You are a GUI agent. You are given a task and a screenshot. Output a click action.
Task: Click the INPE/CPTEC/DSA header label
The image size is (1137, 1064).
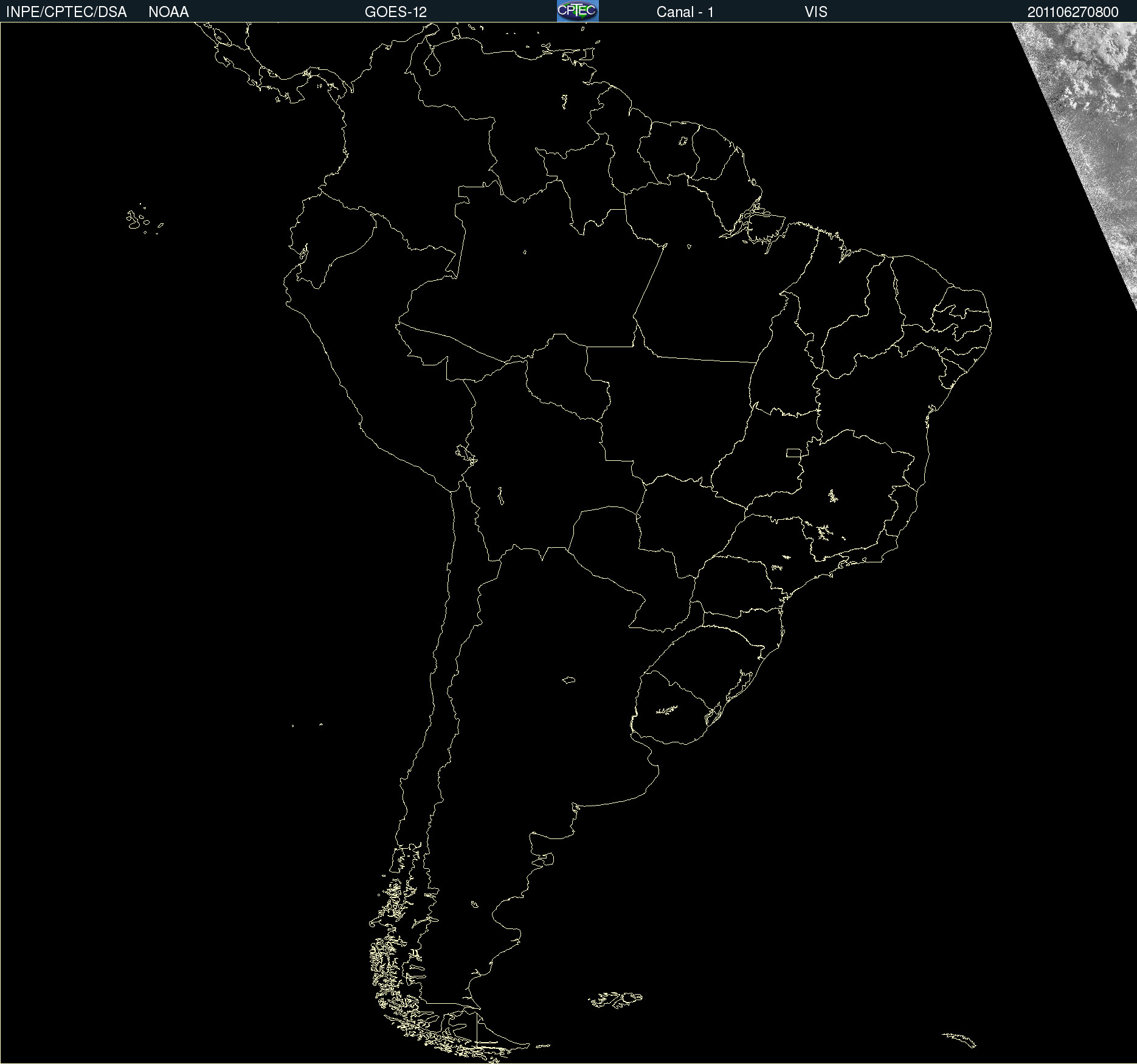(x=66, y=12)
